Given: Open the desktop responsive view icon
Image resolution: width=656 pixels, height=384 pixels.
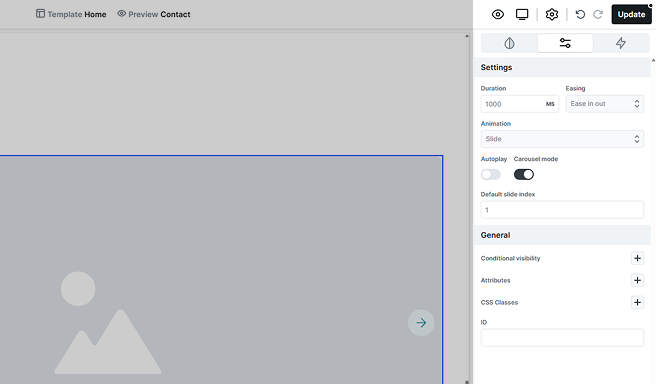Looking at the screenshot, I should pos(522,14).
